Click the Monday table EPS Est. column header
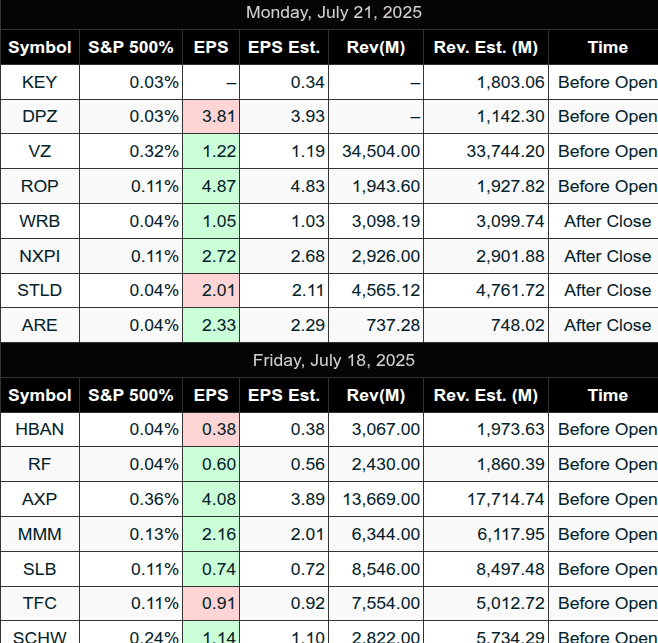The width and height of the screenshot is (658, 643). (x=284, y=47)
